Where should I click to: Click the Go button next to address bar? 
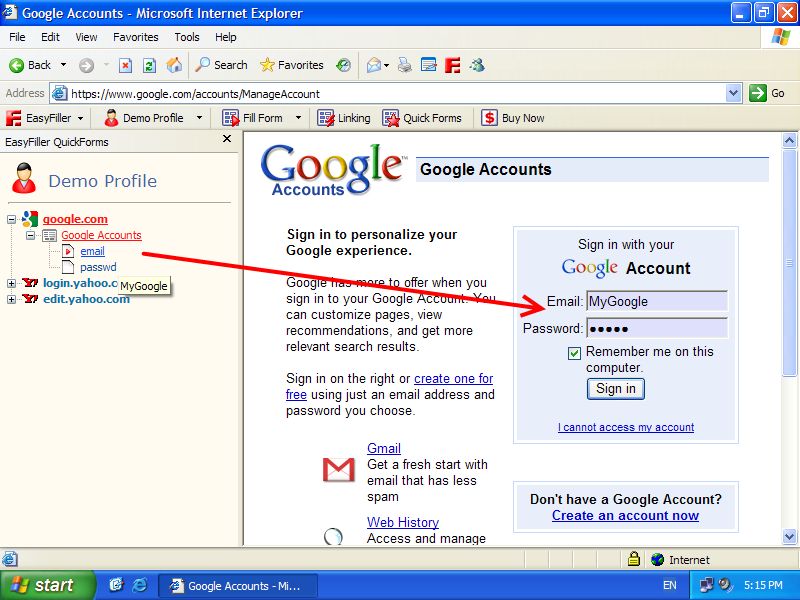pos(766,93)
